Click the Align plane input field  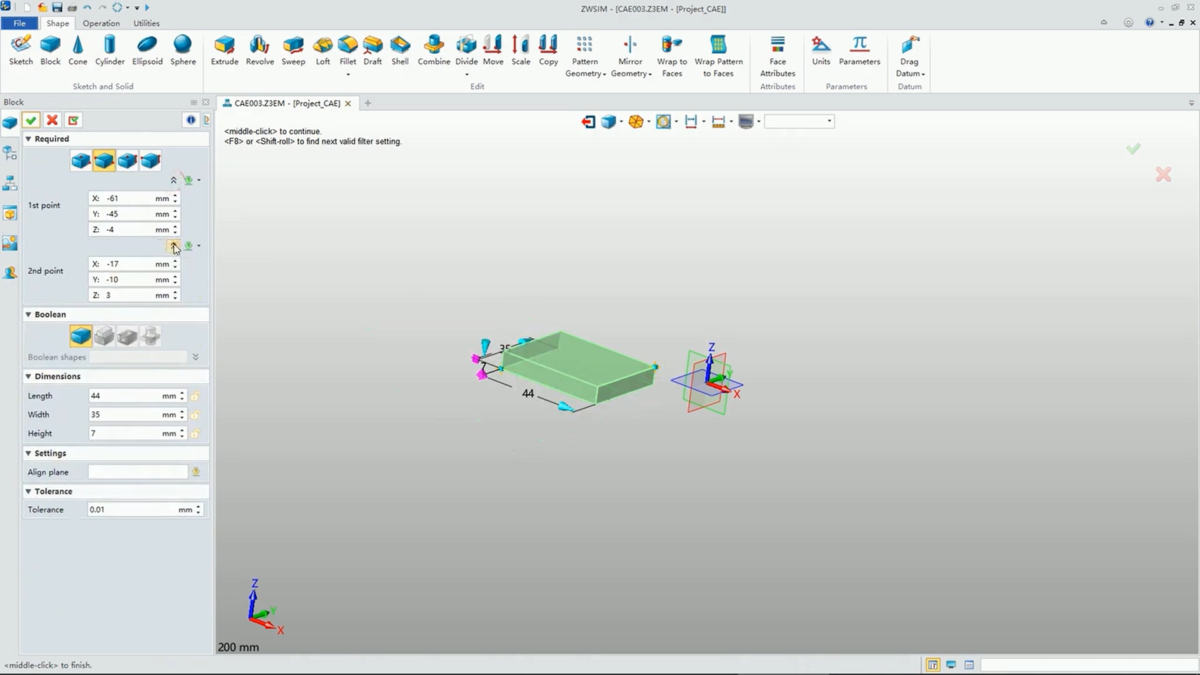pyautogui.click(x=138, y=472)
